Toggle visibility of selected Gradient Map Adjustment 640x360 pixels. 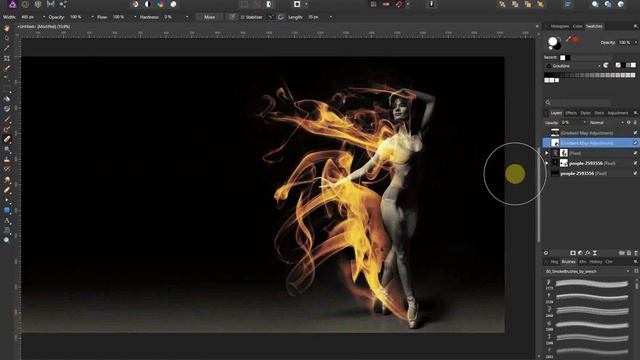click(x=635, y=143)
